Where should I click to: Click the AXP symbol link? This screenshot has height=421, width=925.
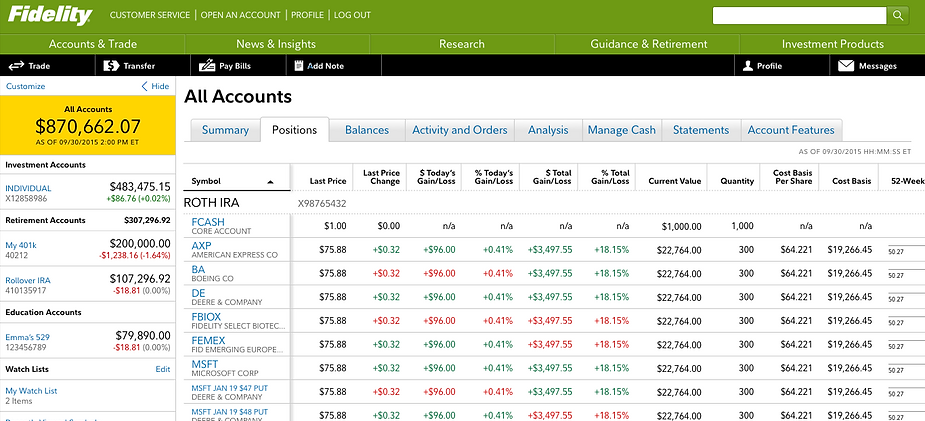coord(201,245)
